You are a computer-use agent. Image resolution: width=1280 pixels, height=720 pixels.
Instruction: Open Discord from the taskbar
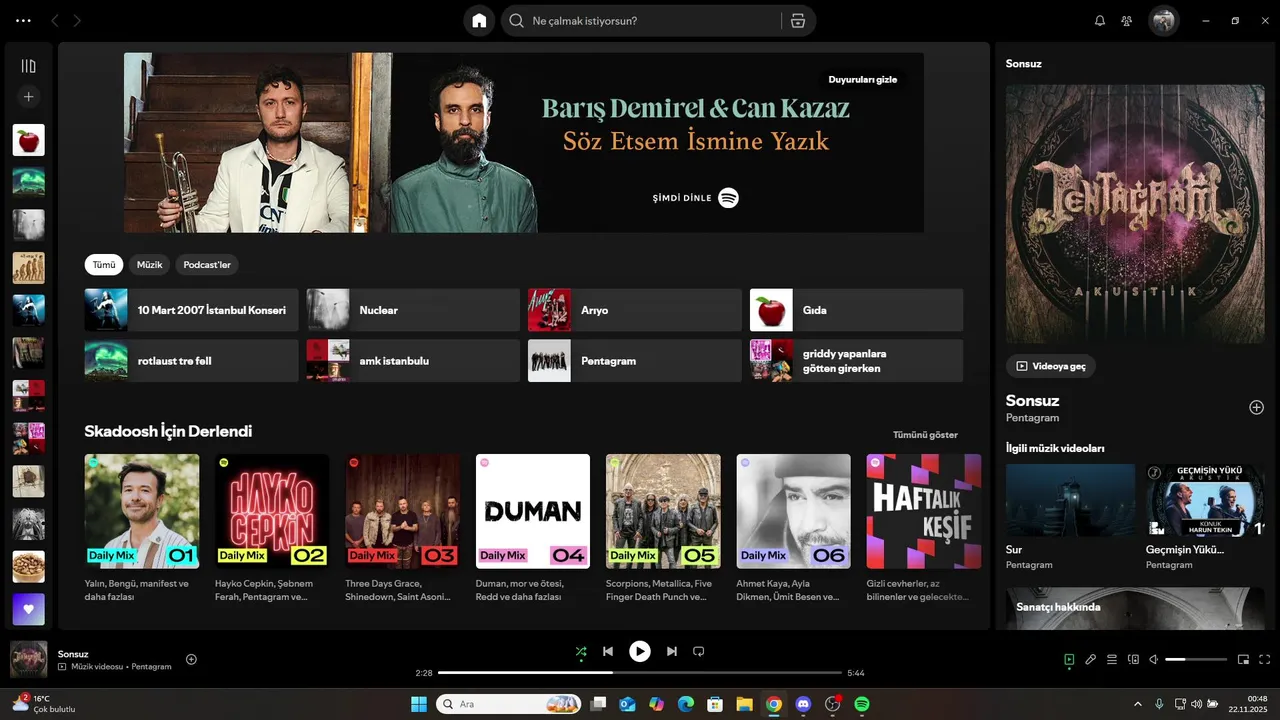click(x=803, y=704)
